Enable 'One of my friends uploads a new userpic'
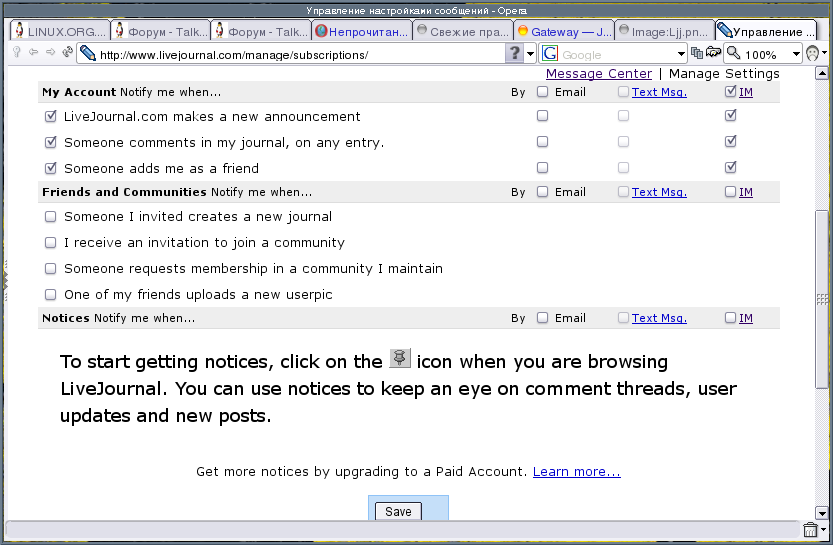 (51, 295)
